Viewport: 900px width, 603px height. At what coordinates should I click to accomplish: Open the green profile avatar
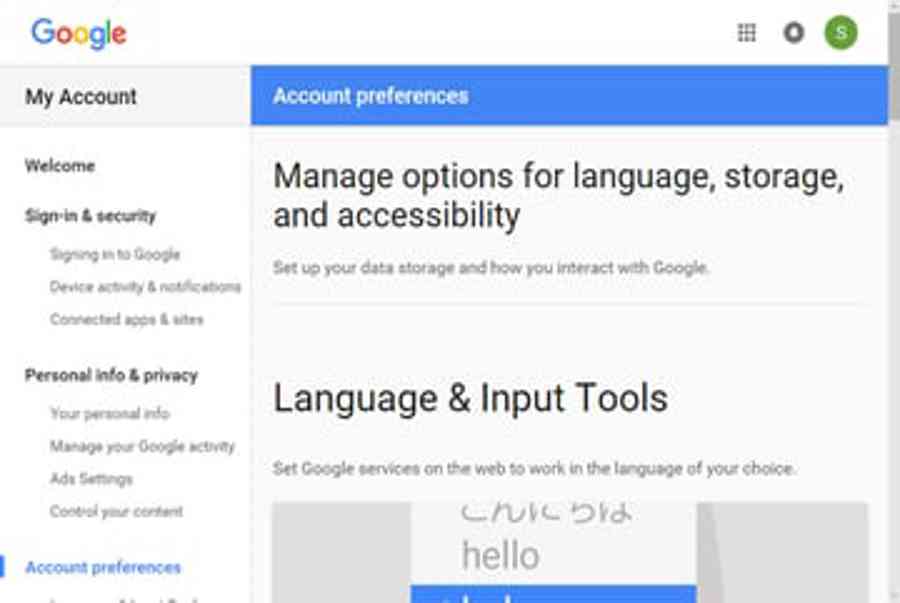click(841, 33)
